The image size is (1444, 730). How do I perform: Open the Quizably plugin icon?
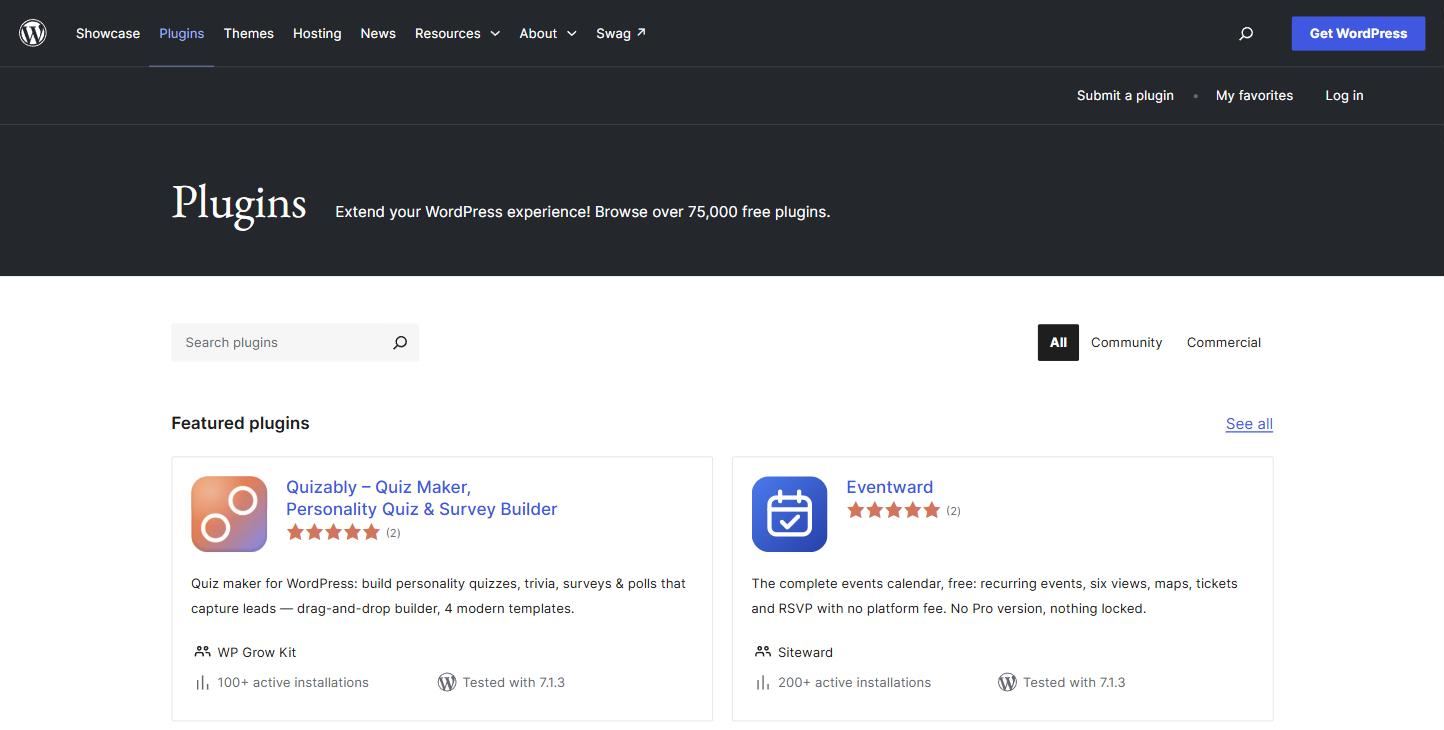point(229,514)
